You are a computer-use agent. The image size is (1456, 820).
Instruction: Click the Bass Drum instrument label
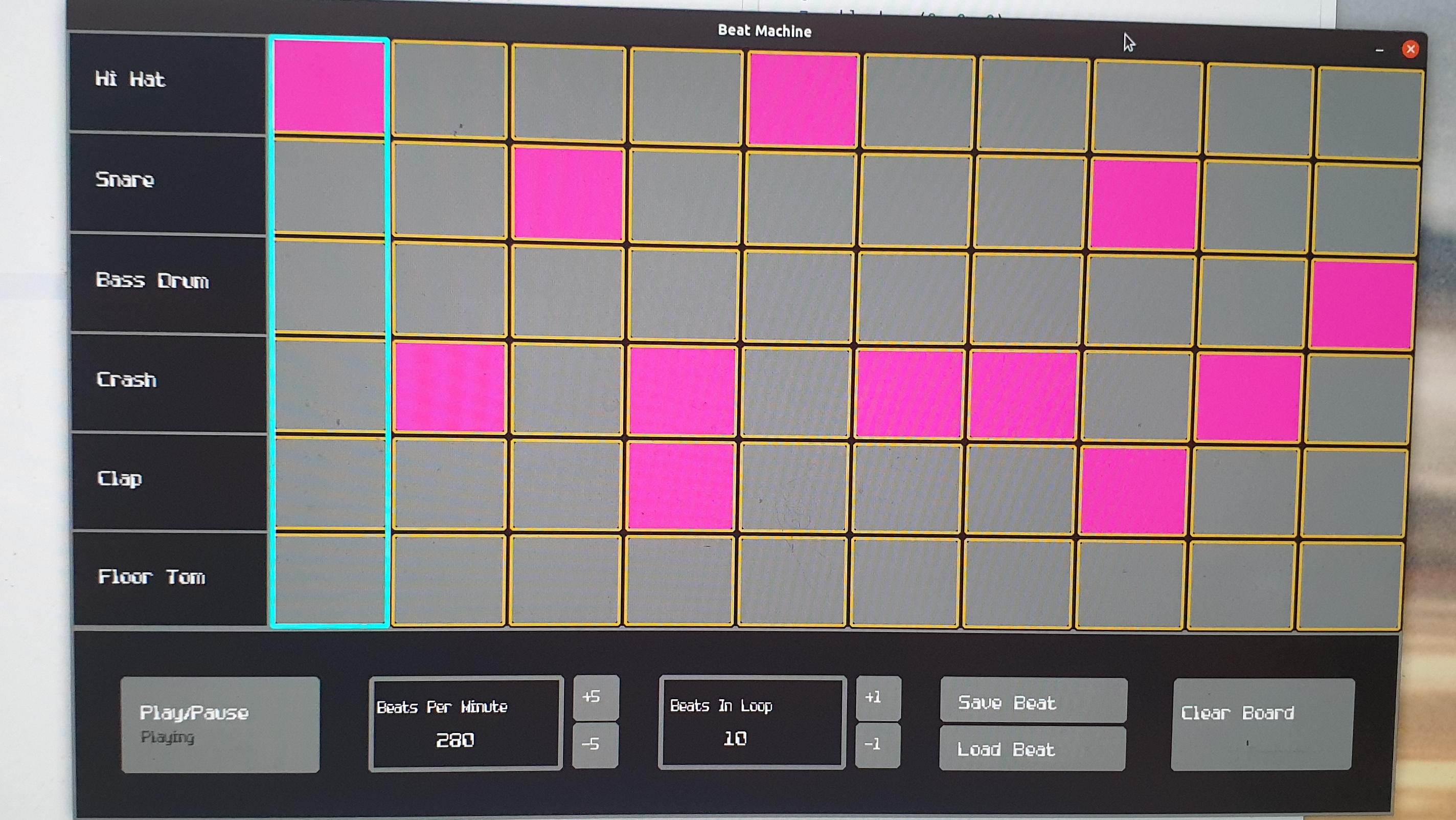[169, 284]
